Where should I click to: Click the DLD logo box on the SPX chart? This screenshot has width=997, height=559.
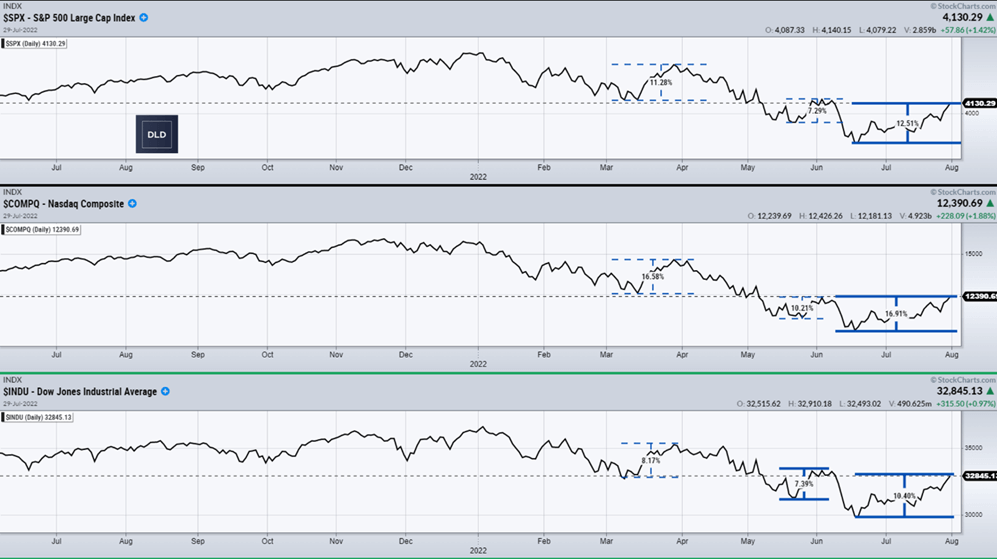coord(156,134)
